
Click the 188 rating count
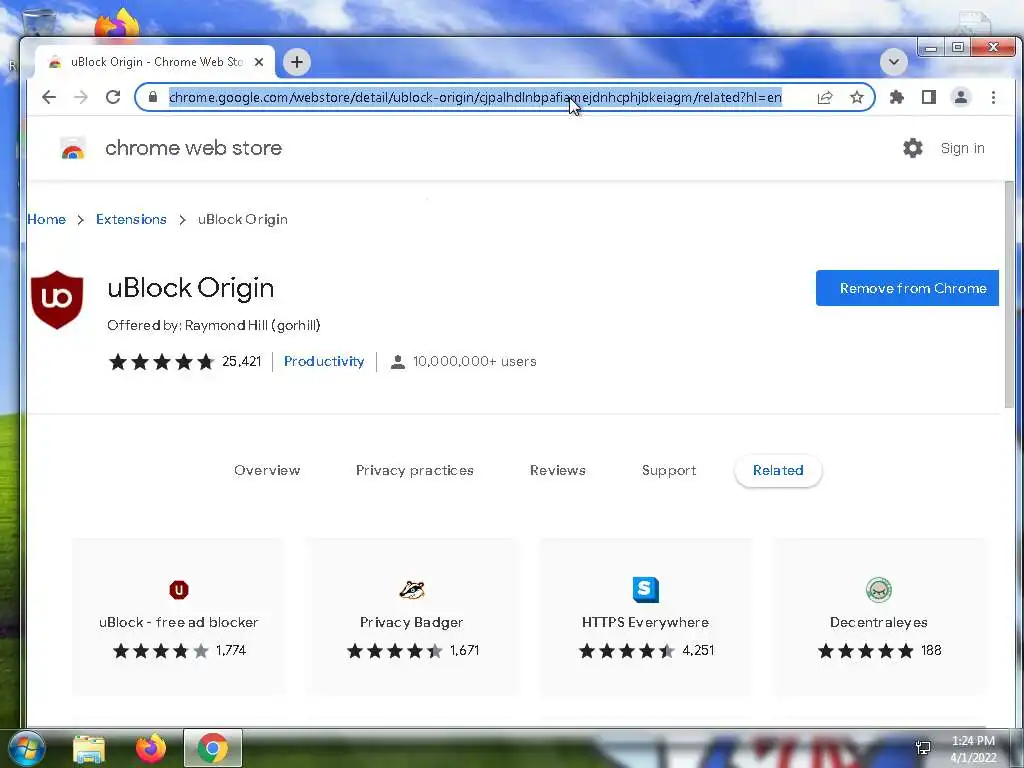[931, 650]
